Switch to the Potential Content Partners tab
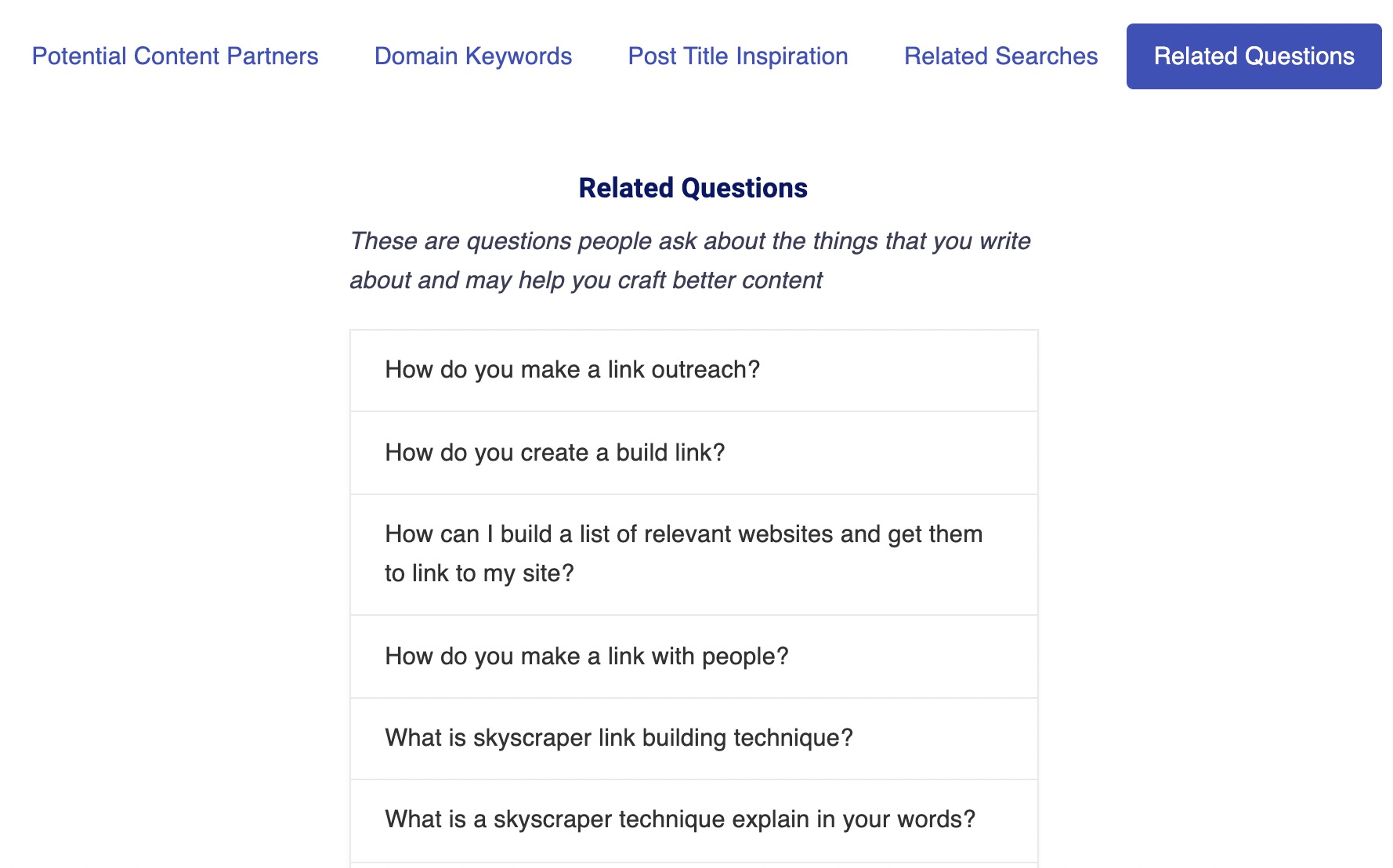This screenshot has width=1393, height=868. [174, 56]
